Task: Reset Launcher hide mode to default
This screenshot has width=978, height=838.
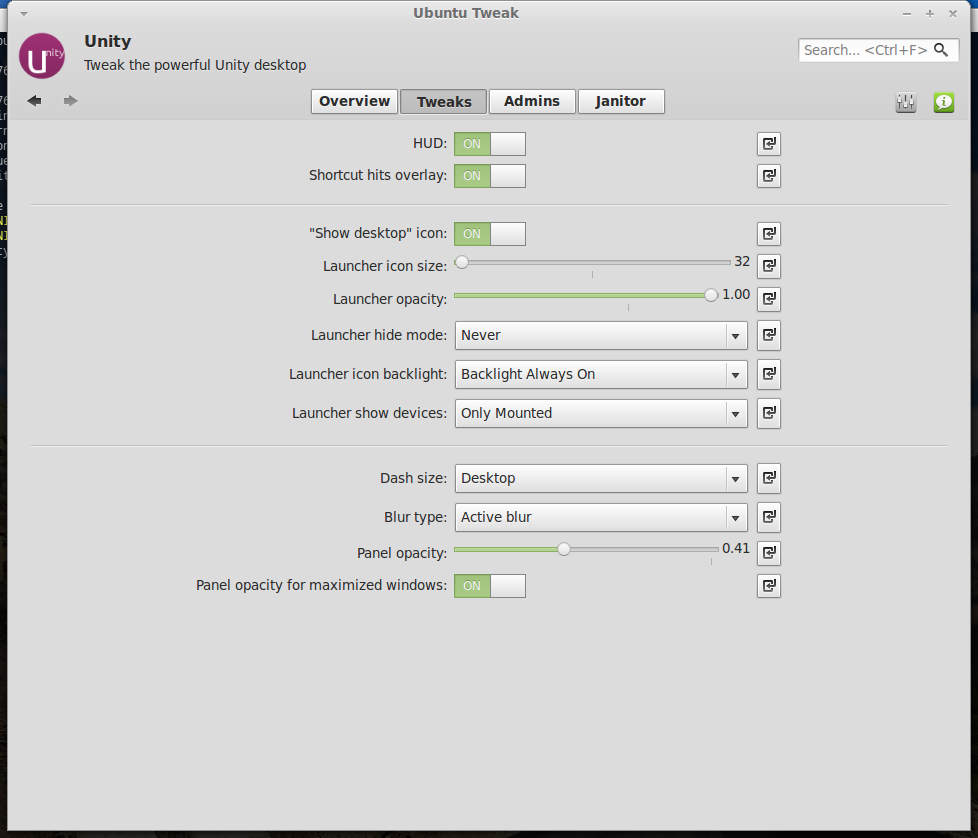Action: pyautogui.click(x=768, y=335)
